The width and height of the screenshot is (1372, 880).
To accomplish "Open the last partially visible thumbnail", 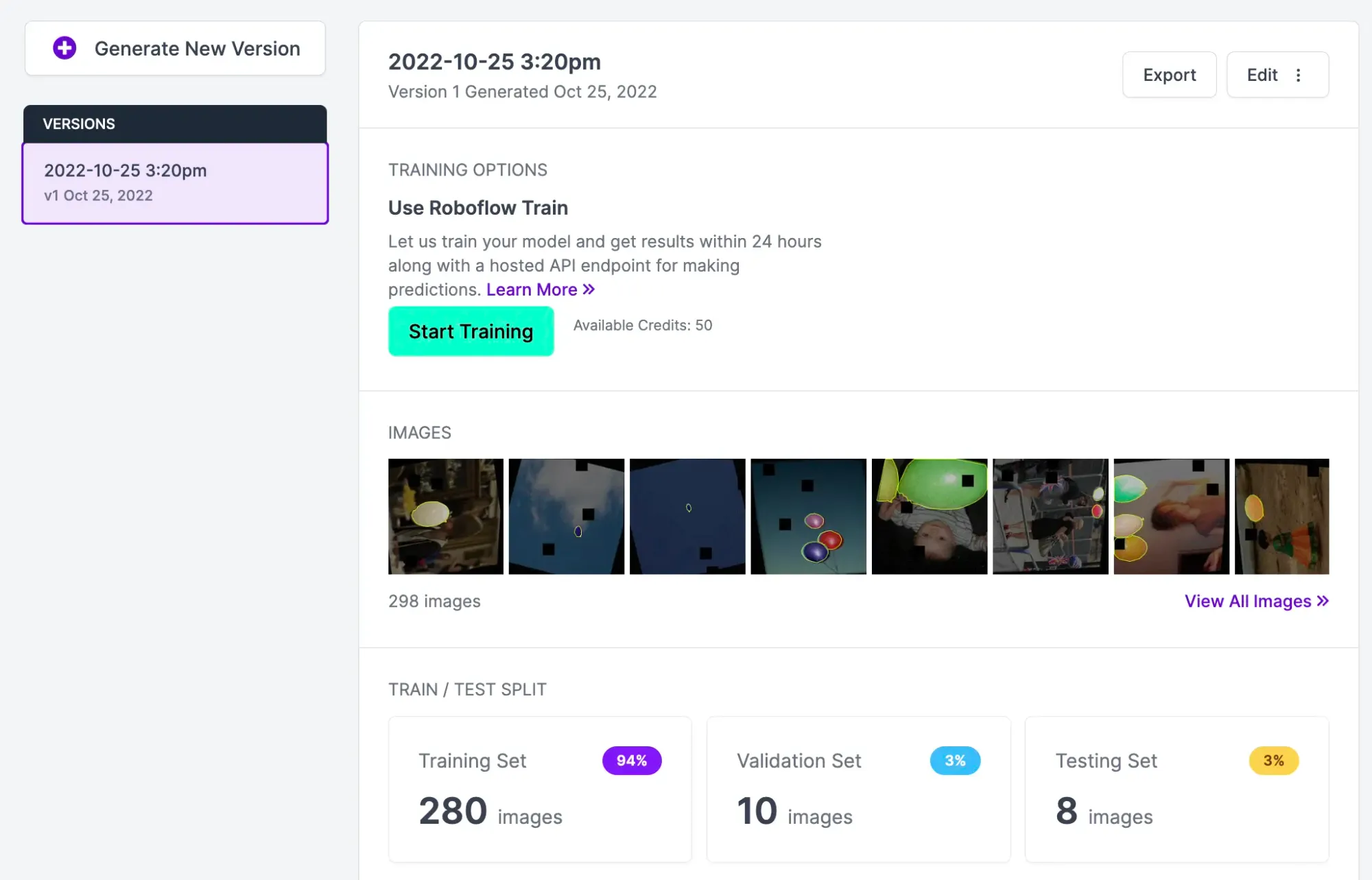I will click(1281, 516).
